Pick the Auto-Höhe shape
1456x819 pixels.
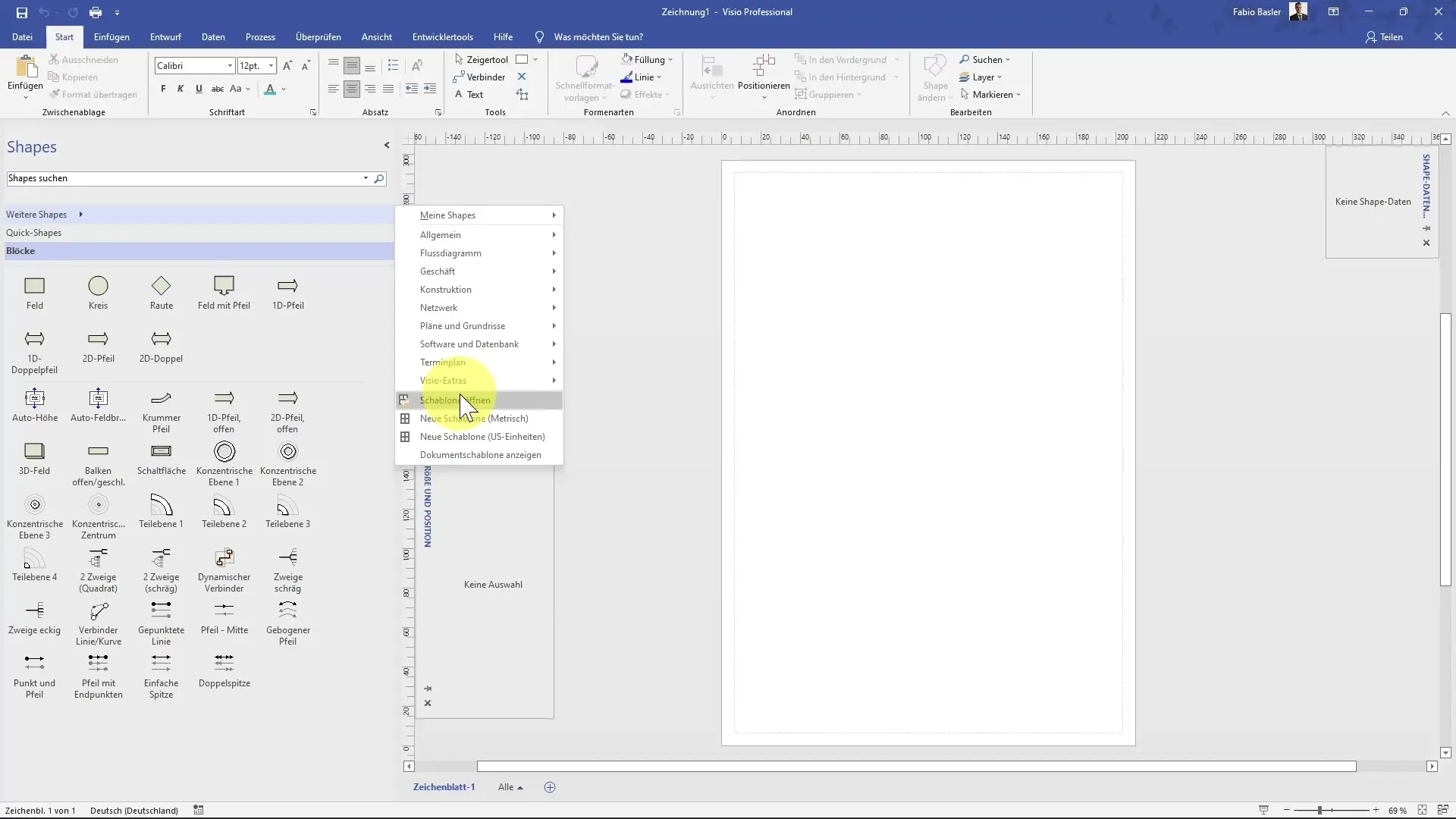pos(35,406)
